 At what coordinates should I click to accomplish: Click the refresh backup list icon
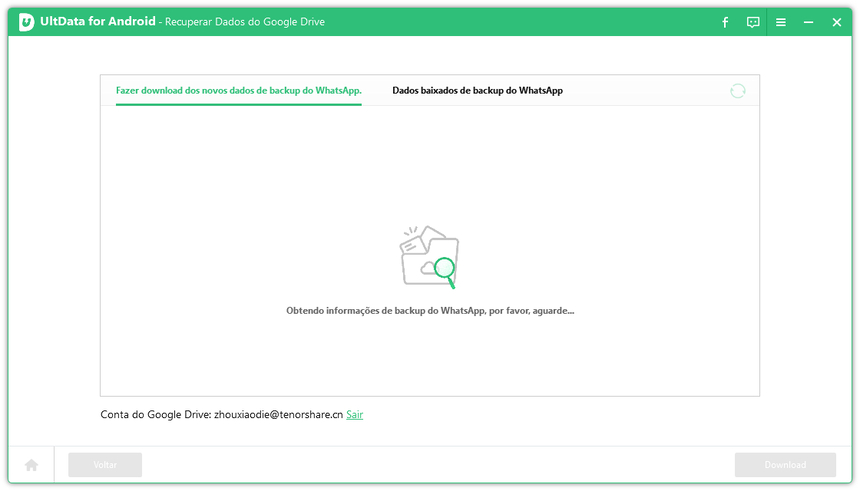click(737, 91)
